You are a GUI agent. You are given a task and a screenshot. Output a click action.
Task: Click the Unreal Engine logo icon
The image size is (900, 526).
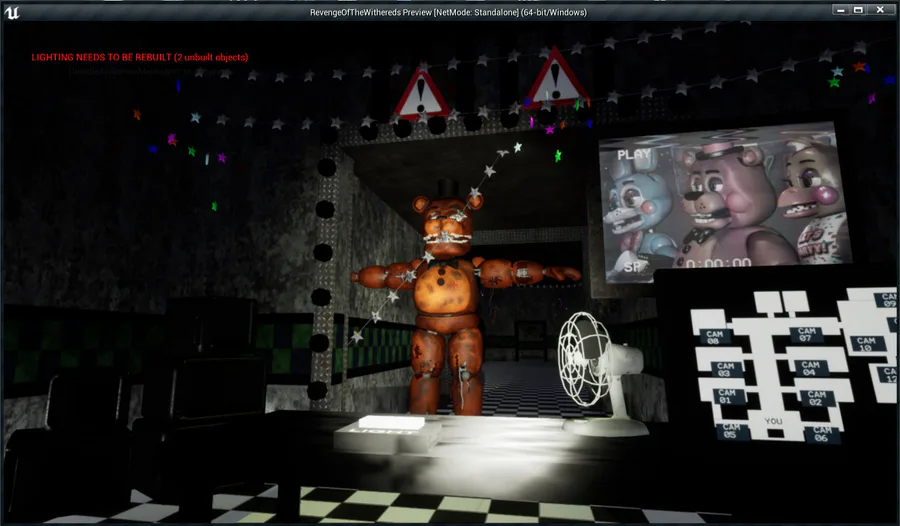[x=11, y=12]
